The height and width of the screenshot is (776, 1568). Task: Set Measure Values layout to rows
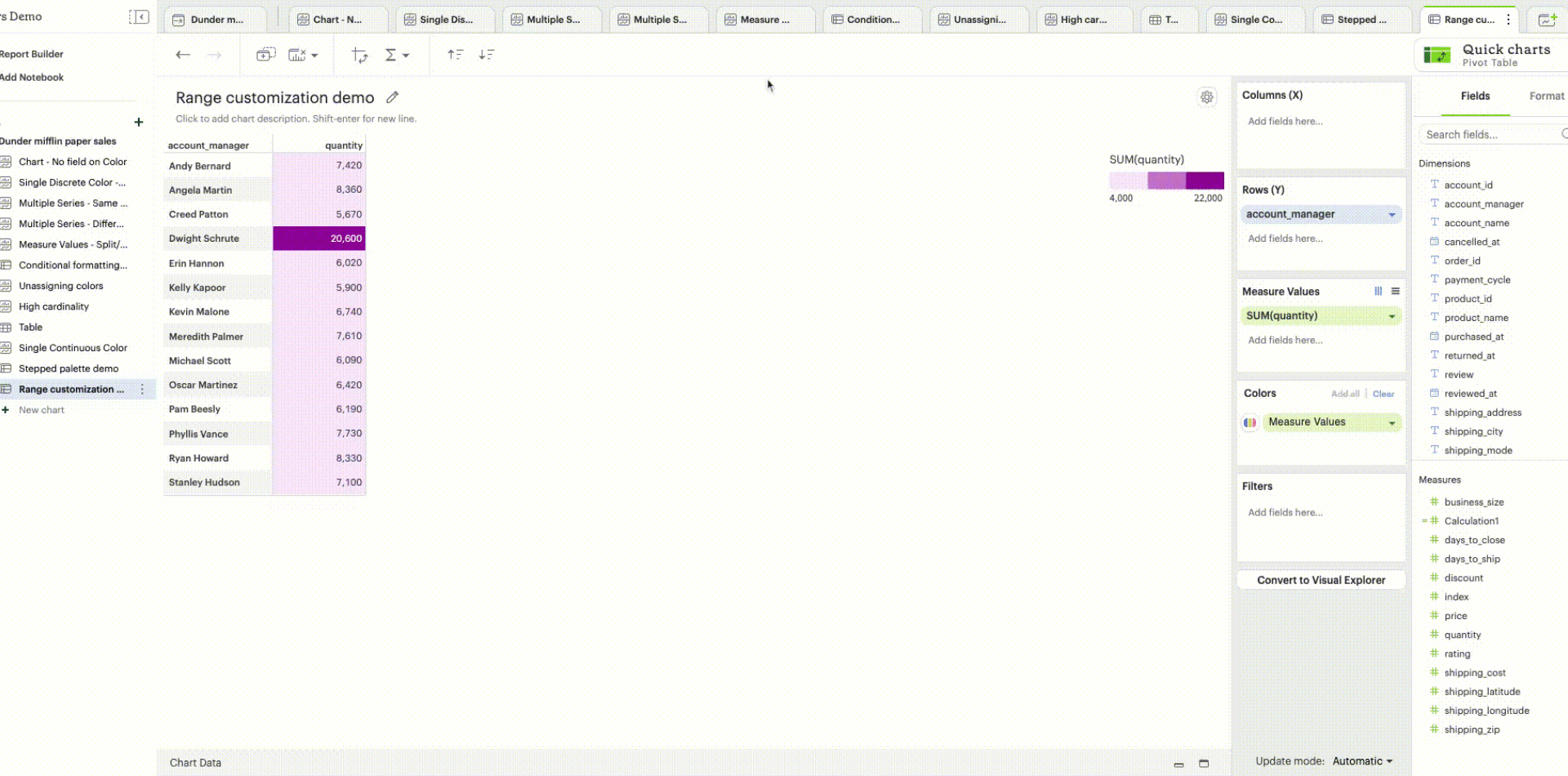click(x=1395, y=292)
